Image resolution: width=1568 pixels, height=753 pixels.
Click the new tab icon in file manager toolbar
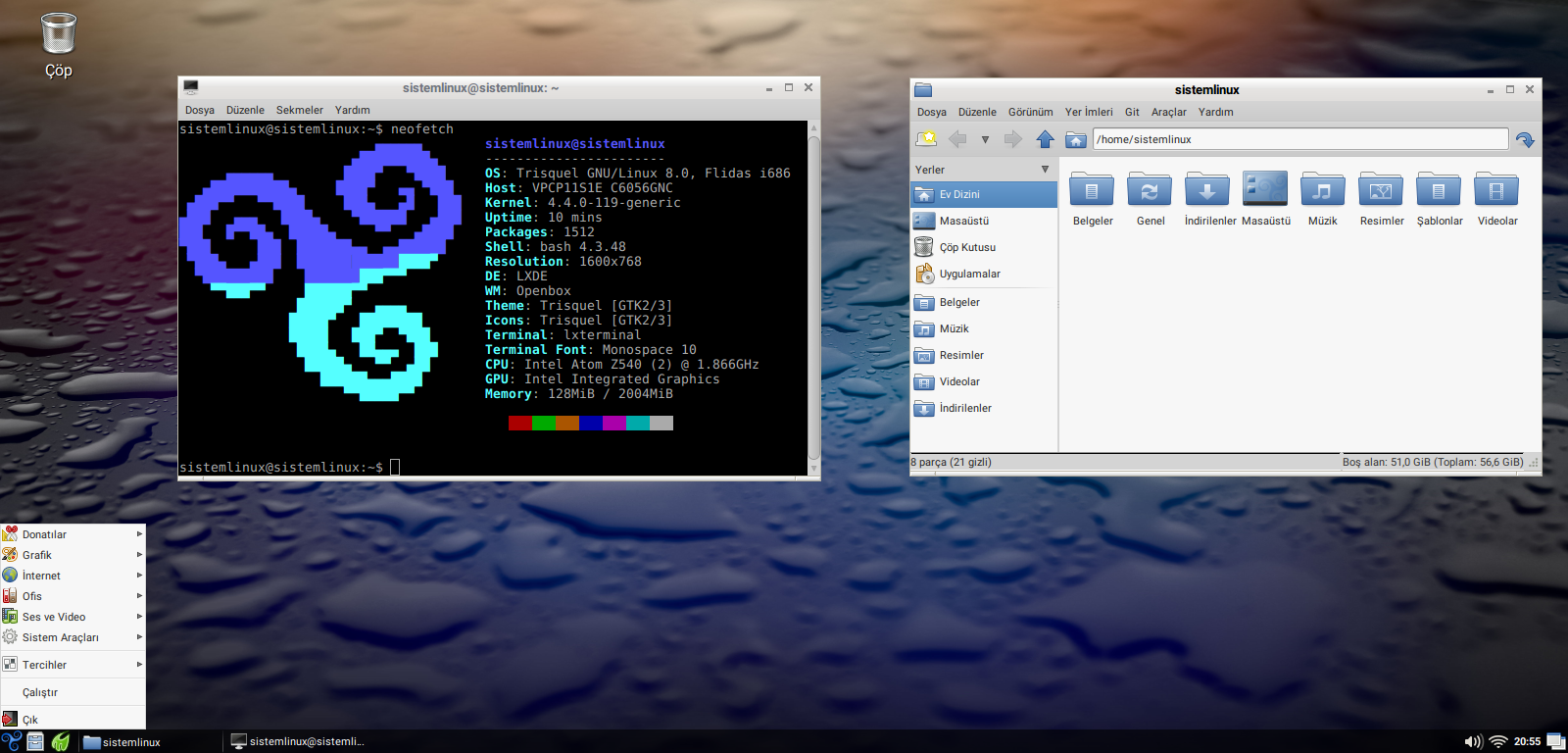click(926, 139)
